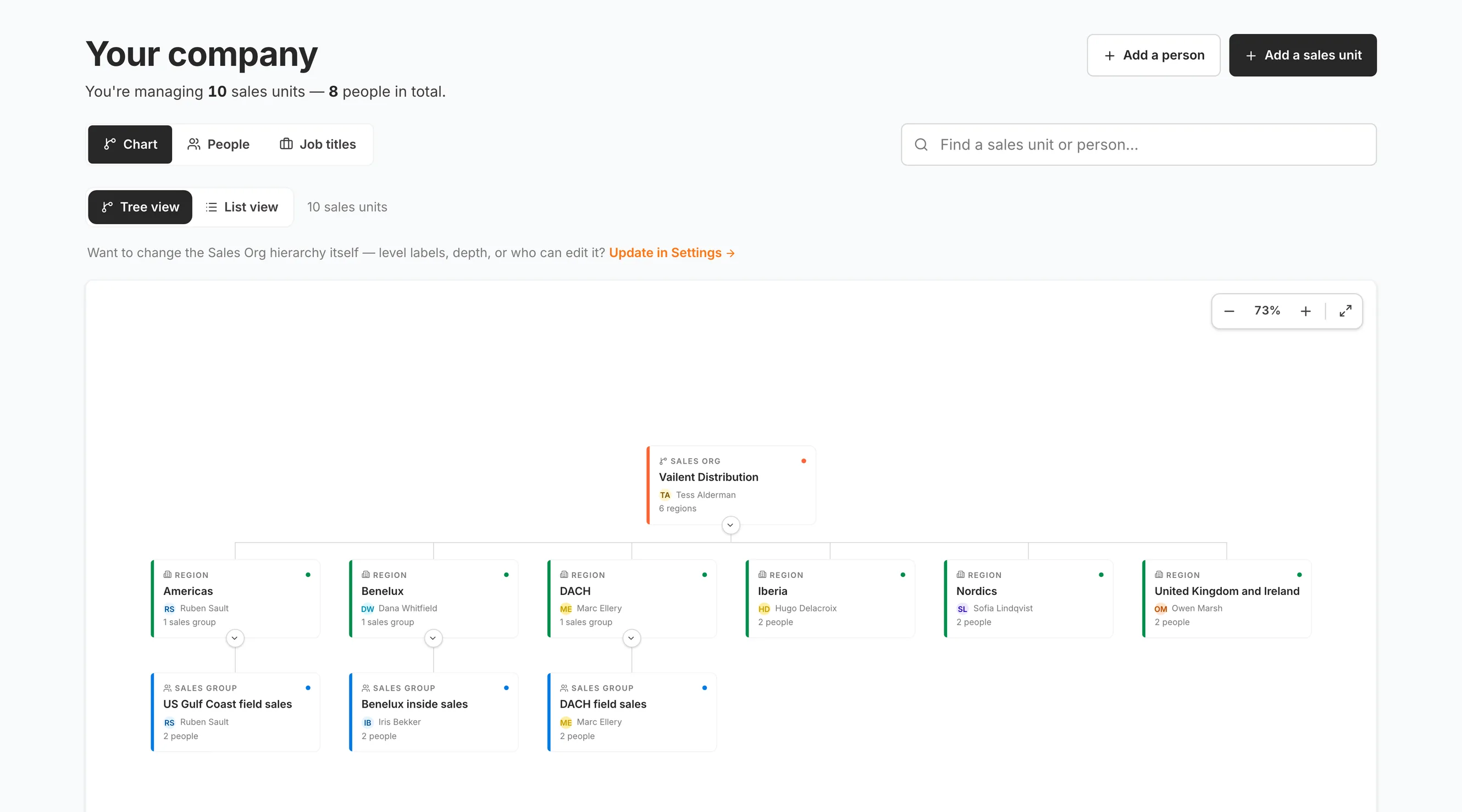This screenshot has height=812, width=1462.
Task: Click status dot on Benelux inside sales
Action: click(x=506, y=688)
